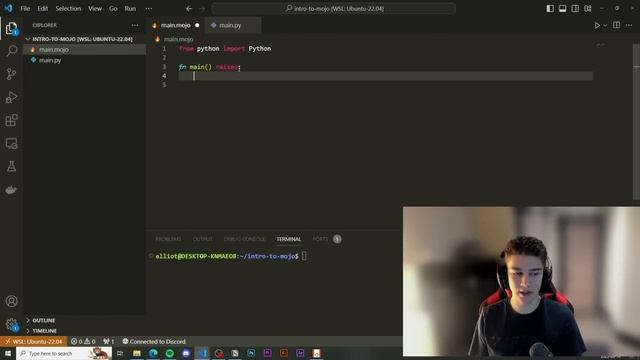
Task: Click Connected to Discord status item
Action: [154, 342]
